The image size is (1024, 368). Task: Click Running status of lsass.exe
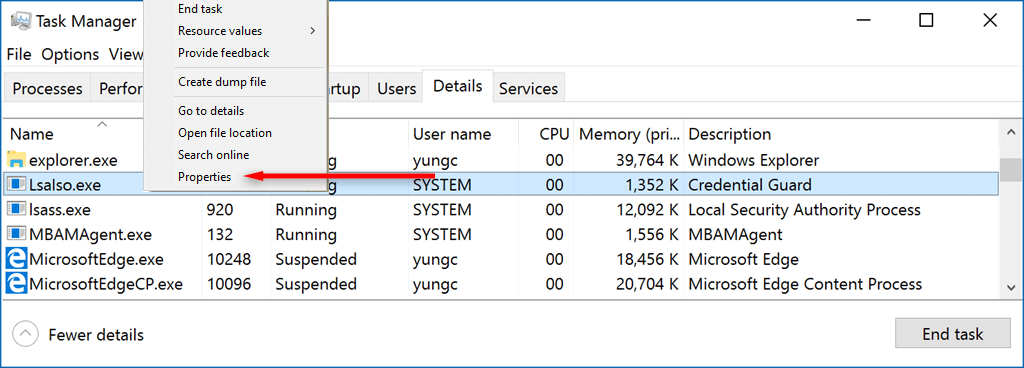click(306, 210)
